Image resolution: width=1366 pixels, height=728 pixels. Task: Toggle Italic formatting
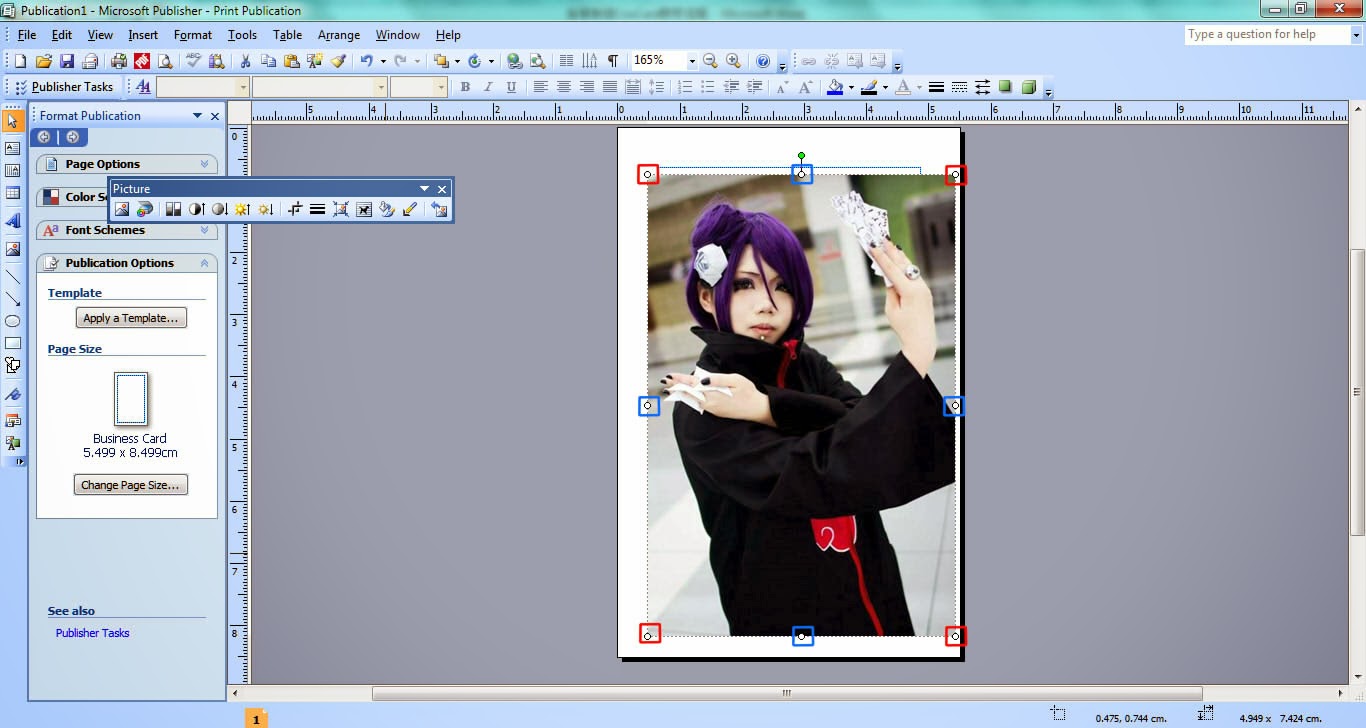coord(488,87)
